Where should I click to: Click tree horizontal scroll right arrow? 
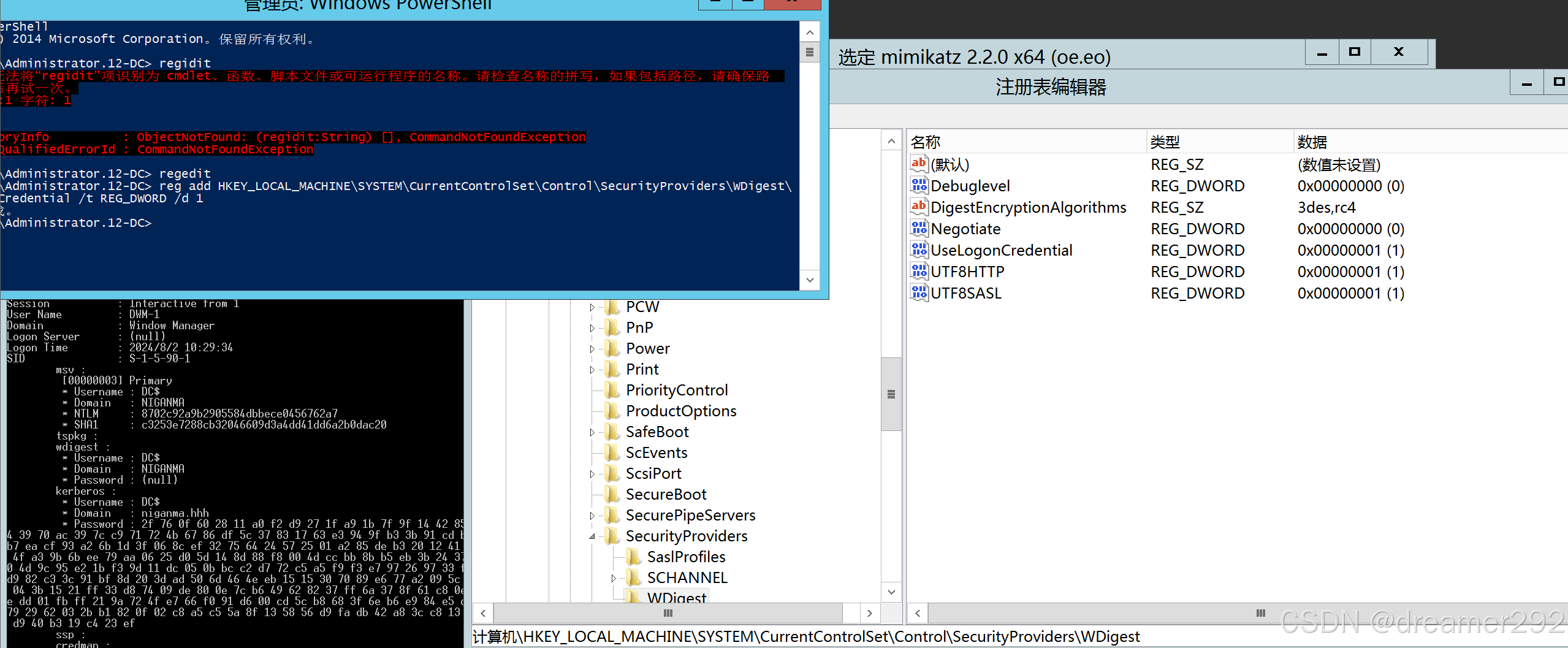pyautogui.click(x=869, y=613)
